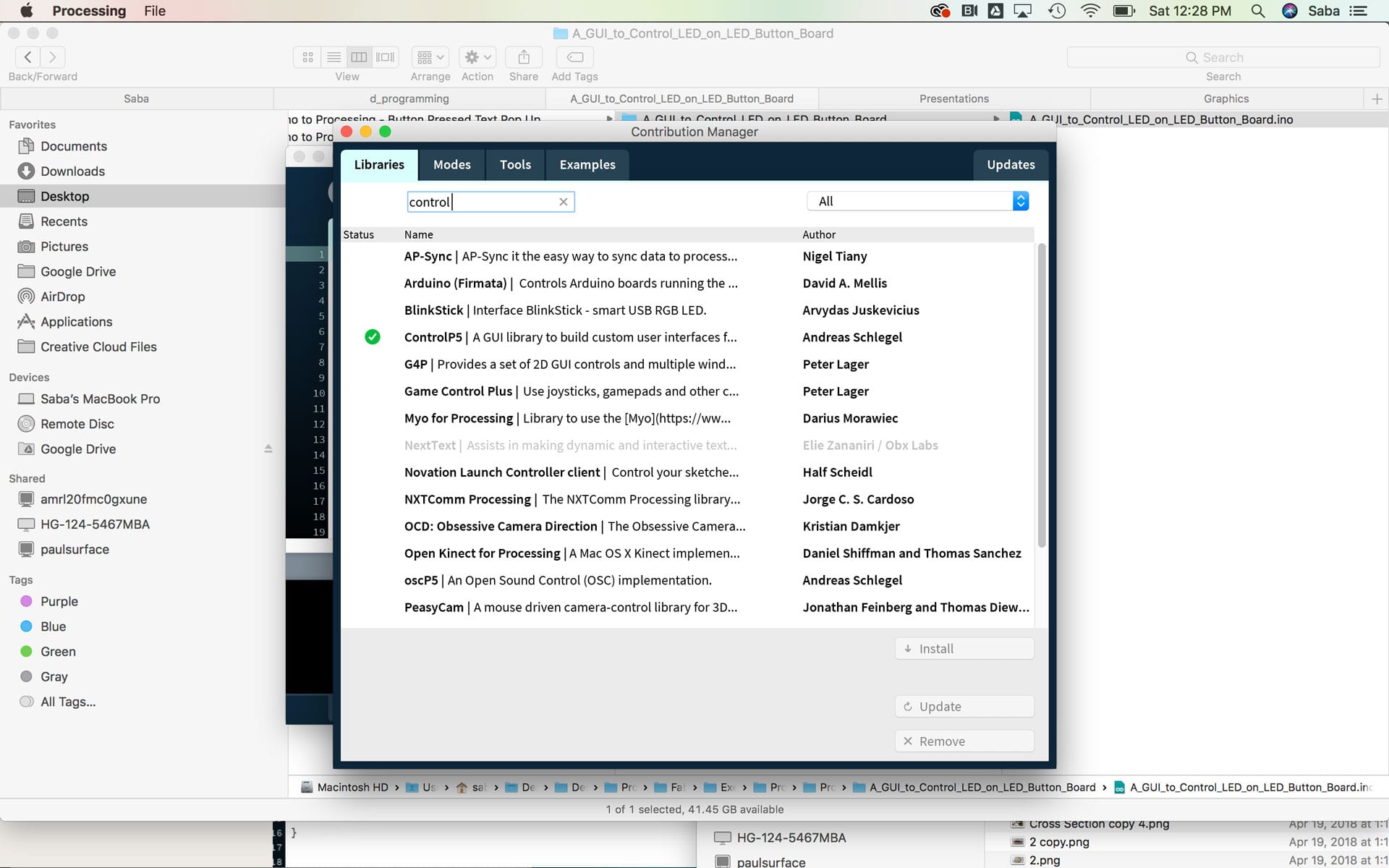Open the Spotlight search icon in menu bar
This screenshot has width=1389, height=868.
pyautogui.click(x=1258, y=11)
